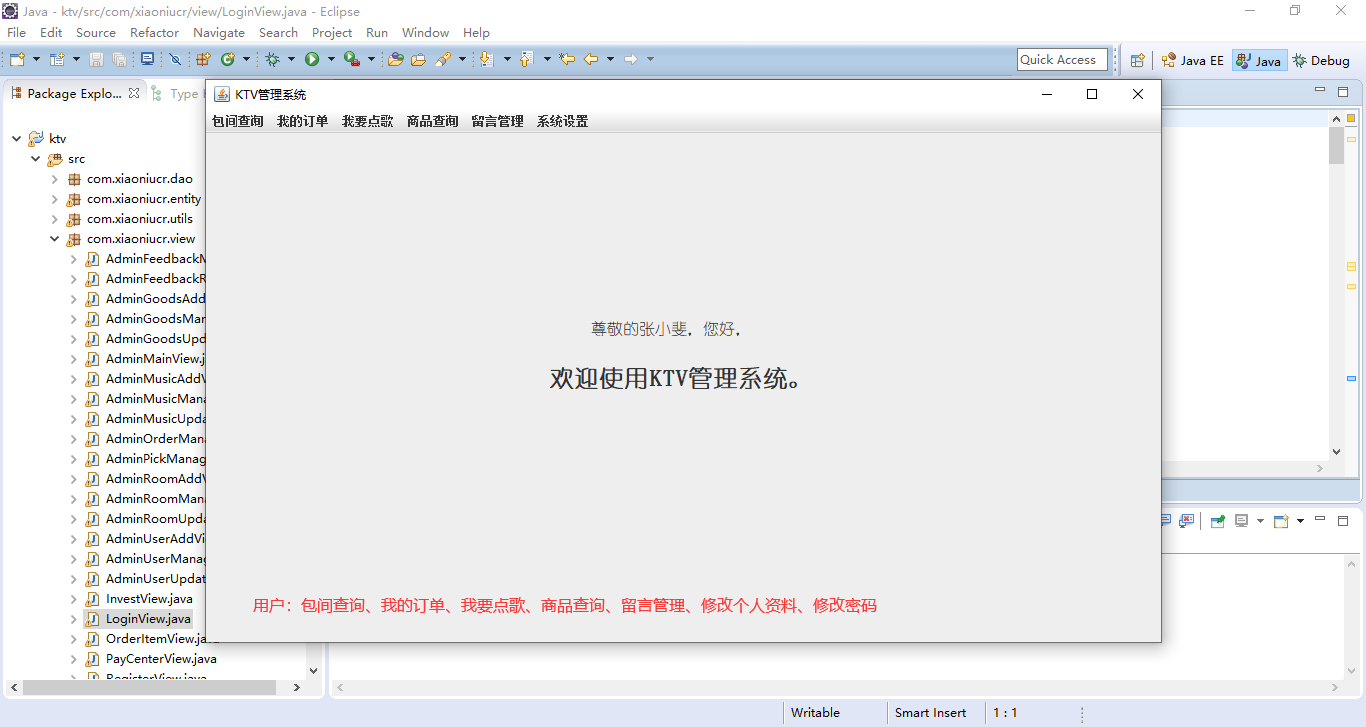Jump to Last Edit Location icon
The height and width of the screenshot is (727, 1366).
tap(567, 60)
